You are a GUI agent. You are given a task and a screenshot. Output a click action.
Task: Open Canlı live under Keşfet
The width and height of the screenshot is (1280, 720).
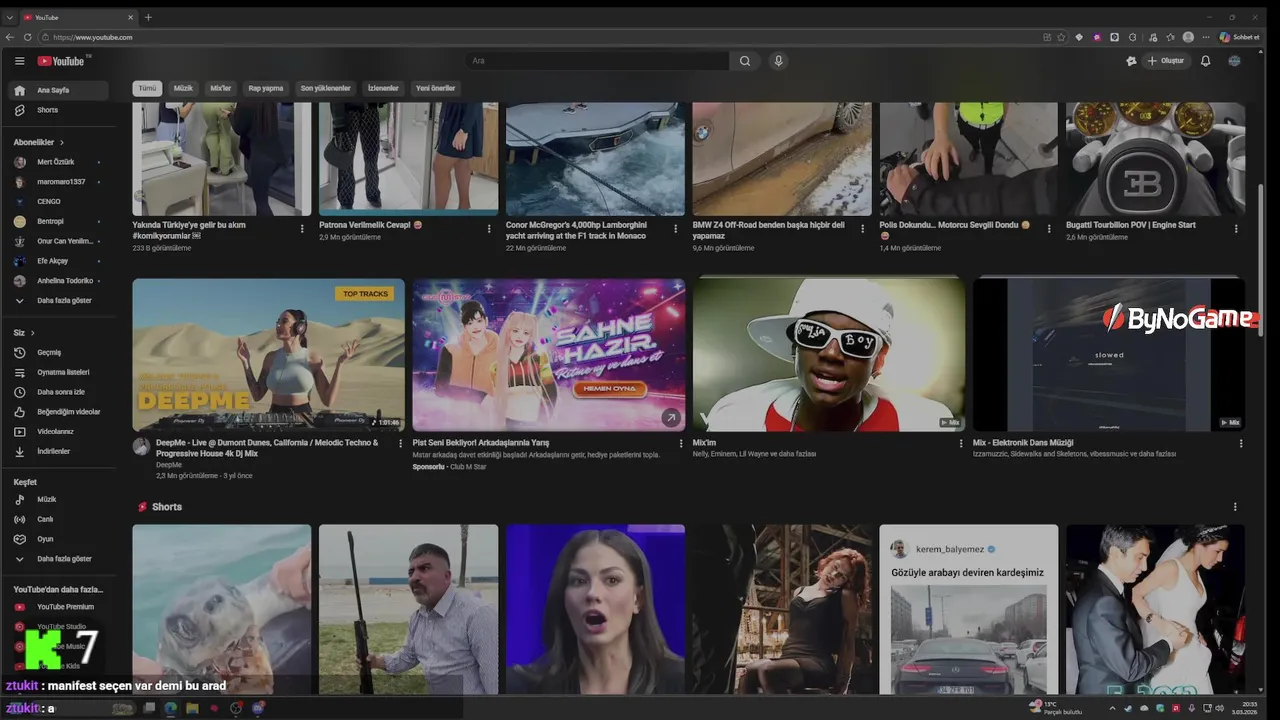(x=58, y=519)
